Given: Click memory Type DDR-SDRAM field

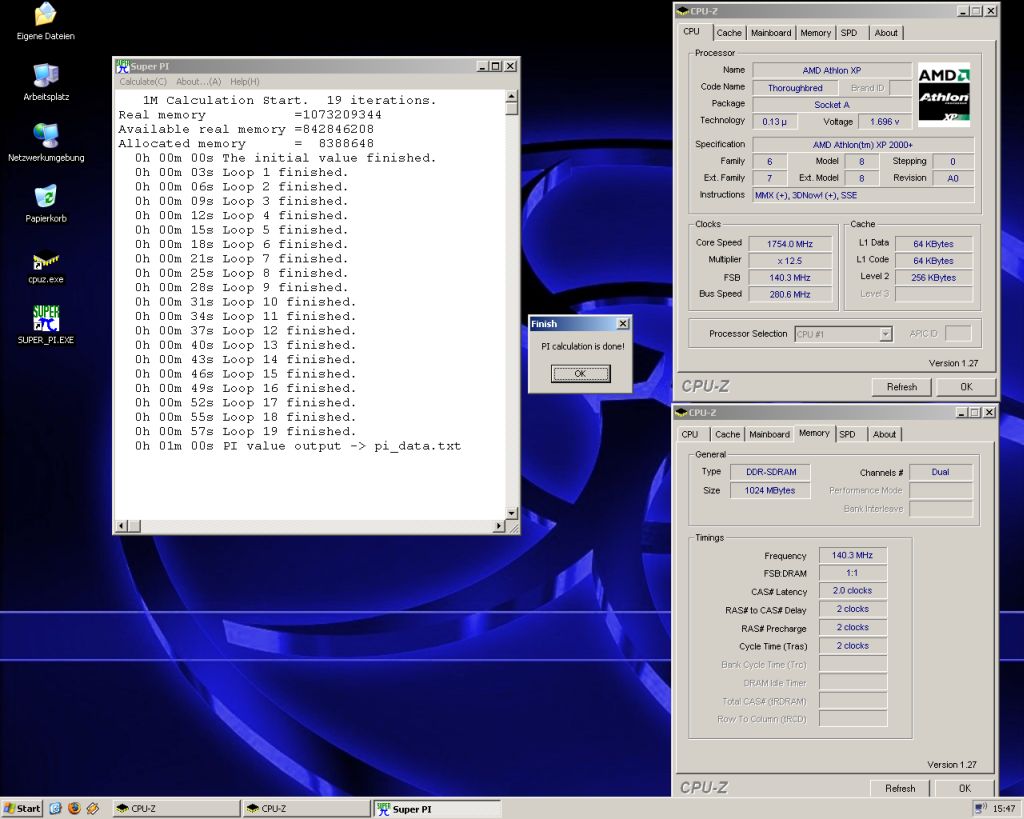Looking at the screenshot, I should pyautogui.click(x=771, y=472).
